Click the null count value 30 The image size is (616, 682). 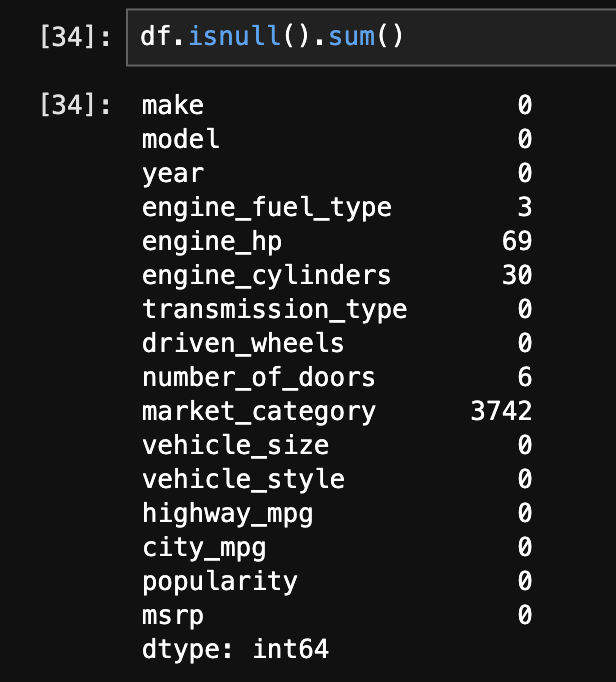point(517,275)
